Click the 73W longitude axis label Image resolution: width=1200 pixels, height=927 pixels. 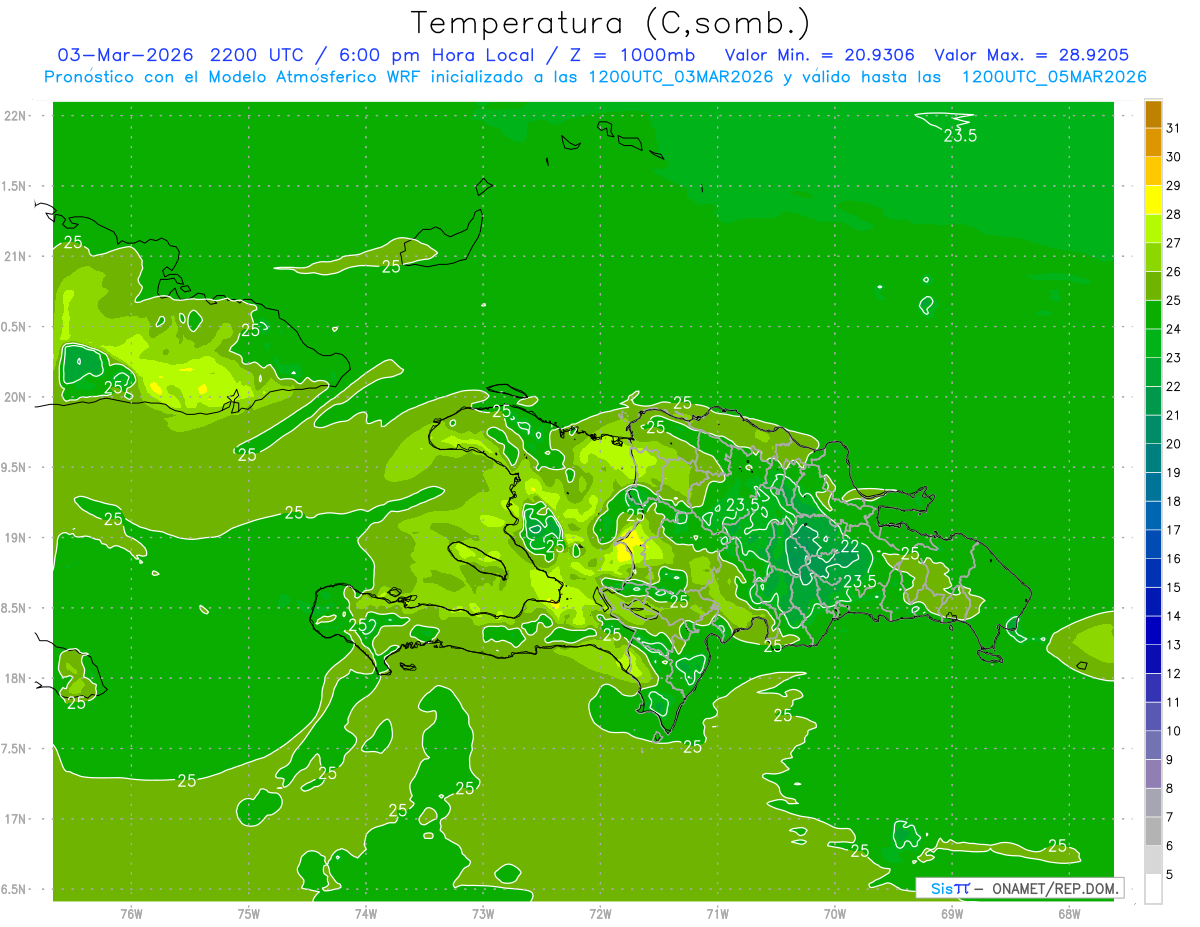(483, 913)
